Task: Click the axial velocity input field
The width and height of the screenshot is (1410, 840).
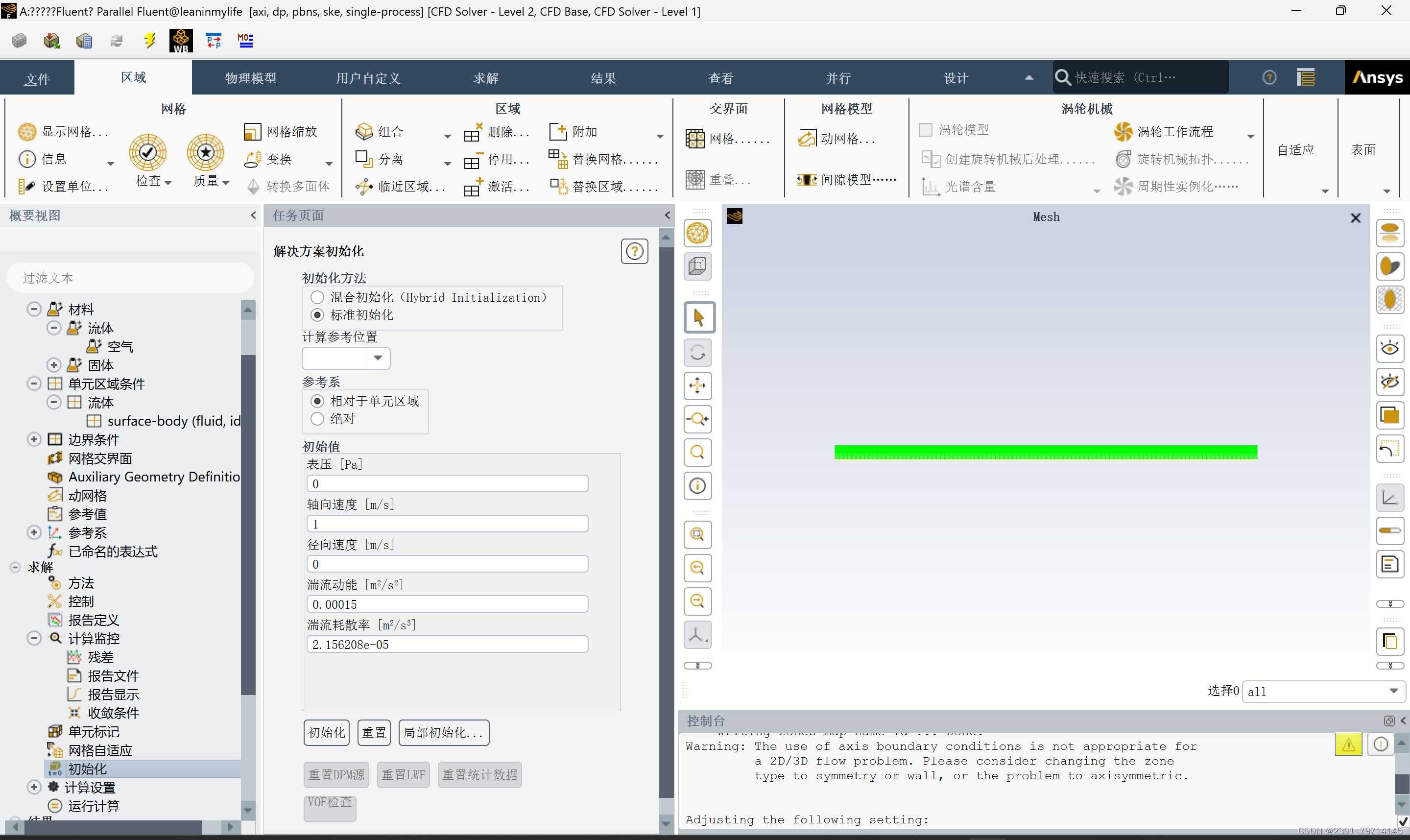Action: point(447,524)
